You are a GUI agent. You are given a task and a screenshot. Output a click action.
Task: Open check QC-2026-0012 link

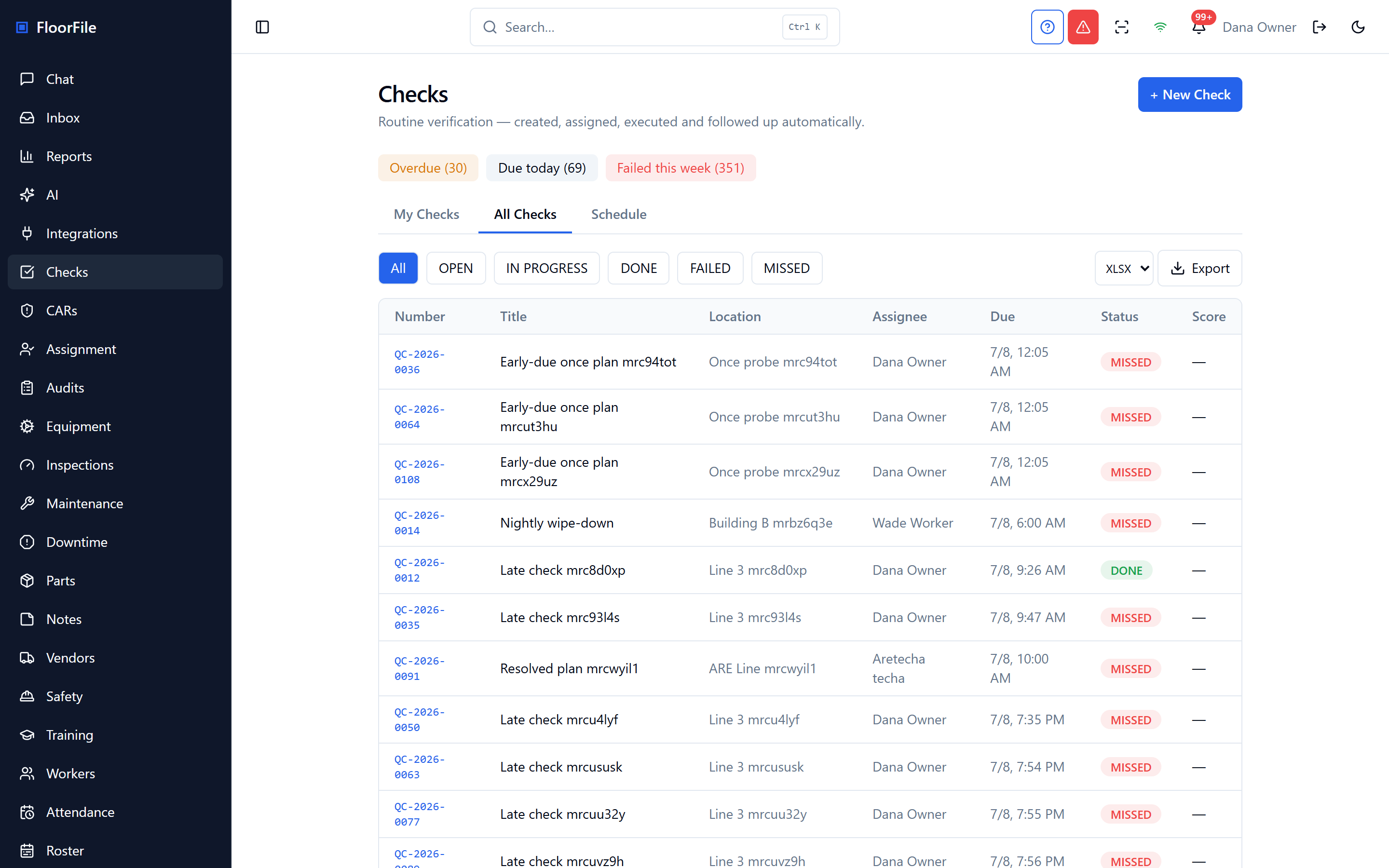pos(420,570)
